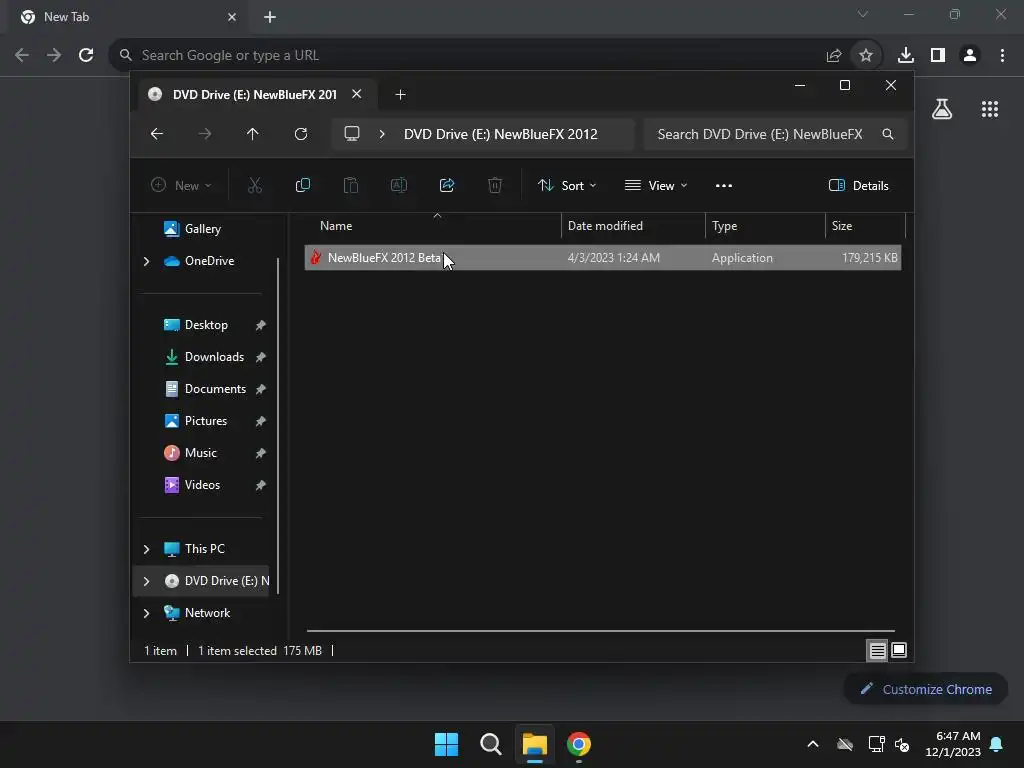Open taskbar Search
The height and width of the screenshot is (768, 1024).
tap(490, 744)
